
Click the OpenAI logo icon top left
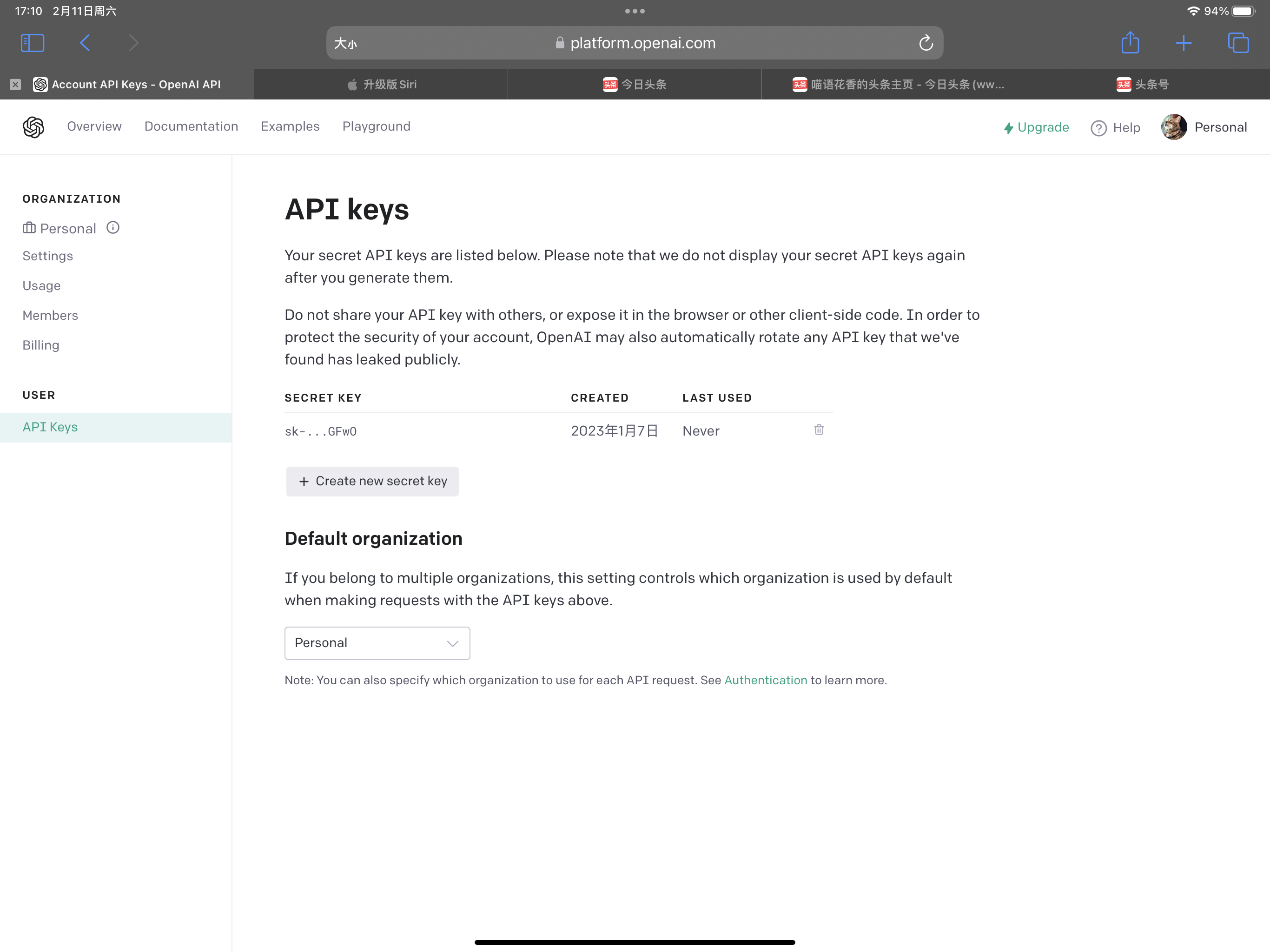pyautogui.click(x=34, y=126)
